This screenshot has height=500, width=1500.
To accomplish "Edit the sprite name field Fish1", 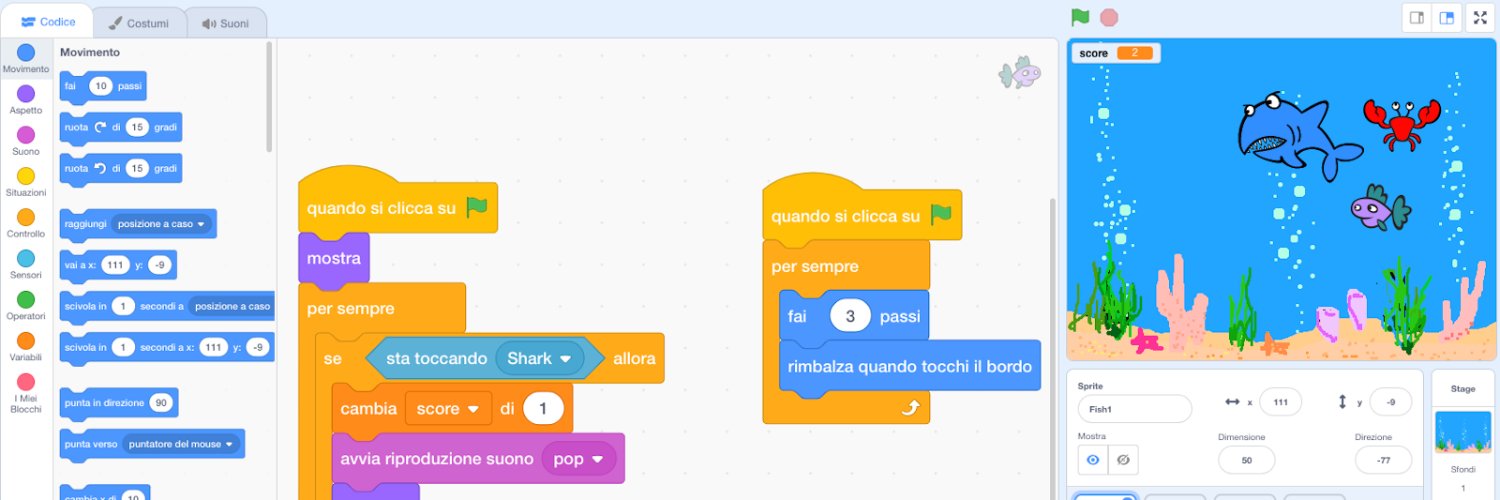I will (1135, 409).
